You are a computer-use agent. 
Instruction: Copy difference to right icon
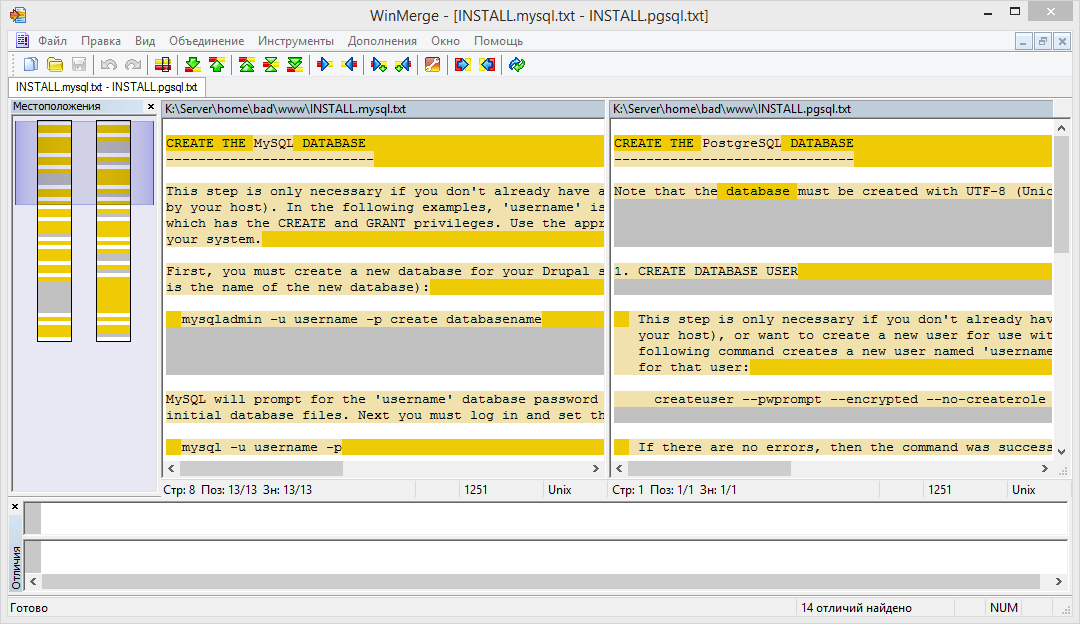(324, 65)
